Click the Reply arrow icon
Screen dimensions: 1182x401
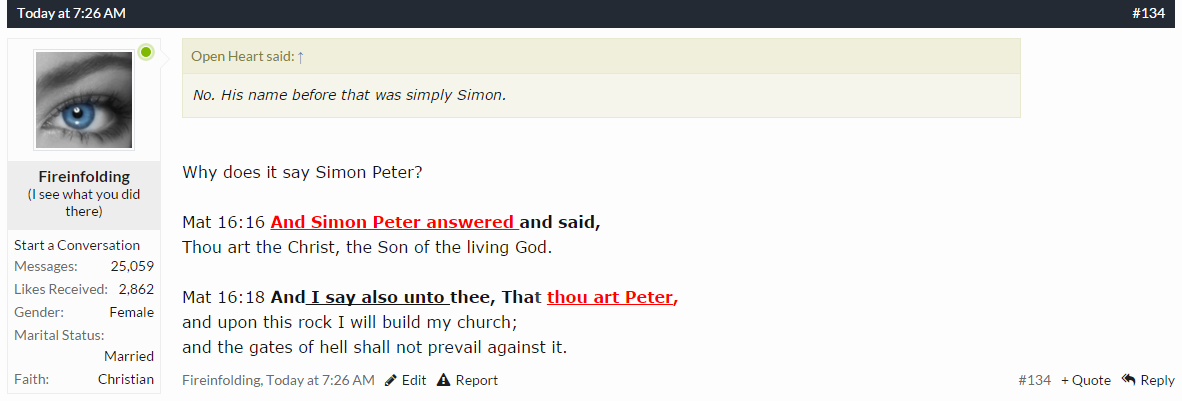1129,380
